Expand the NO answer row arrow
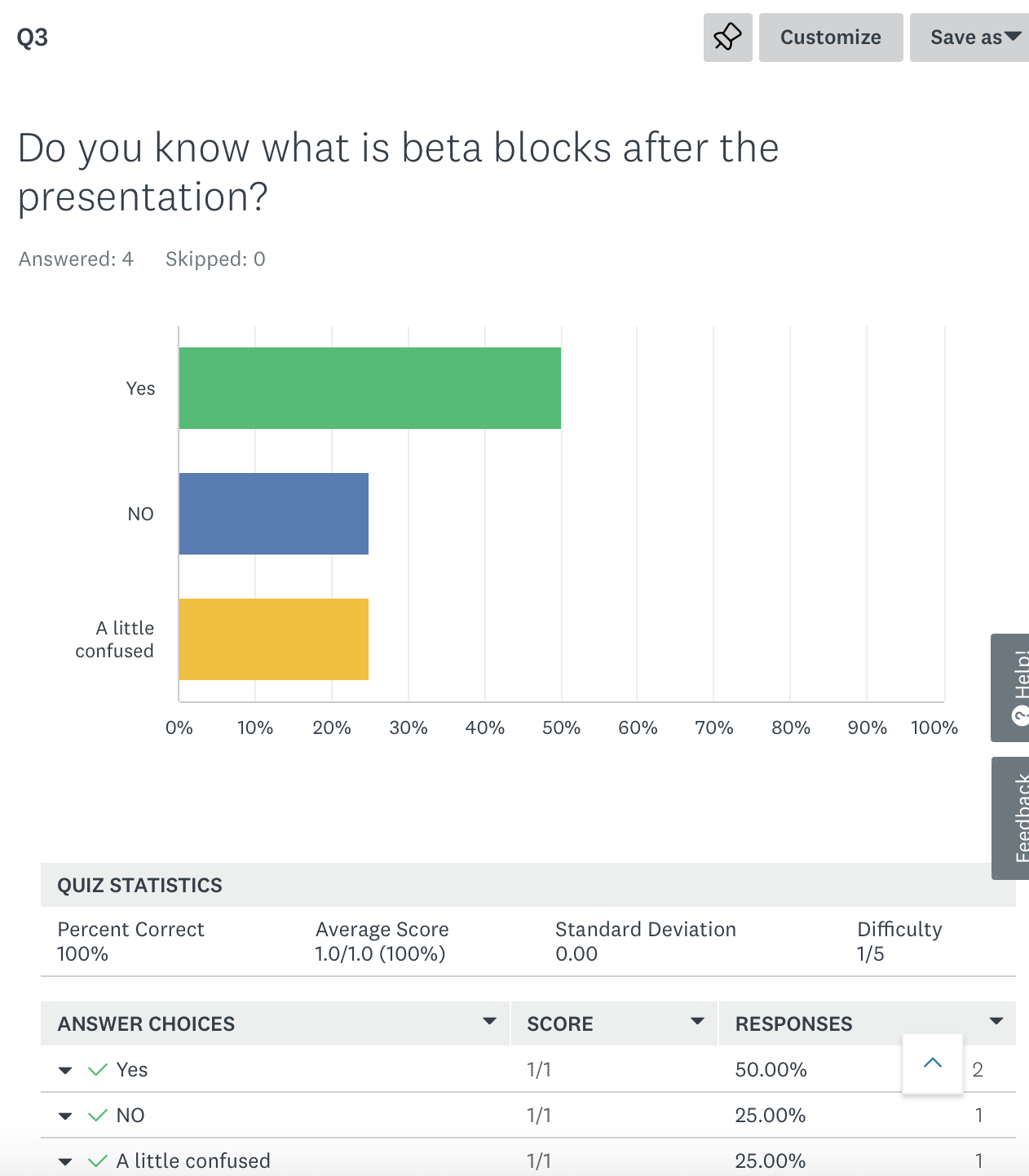 click(66, 1116)
